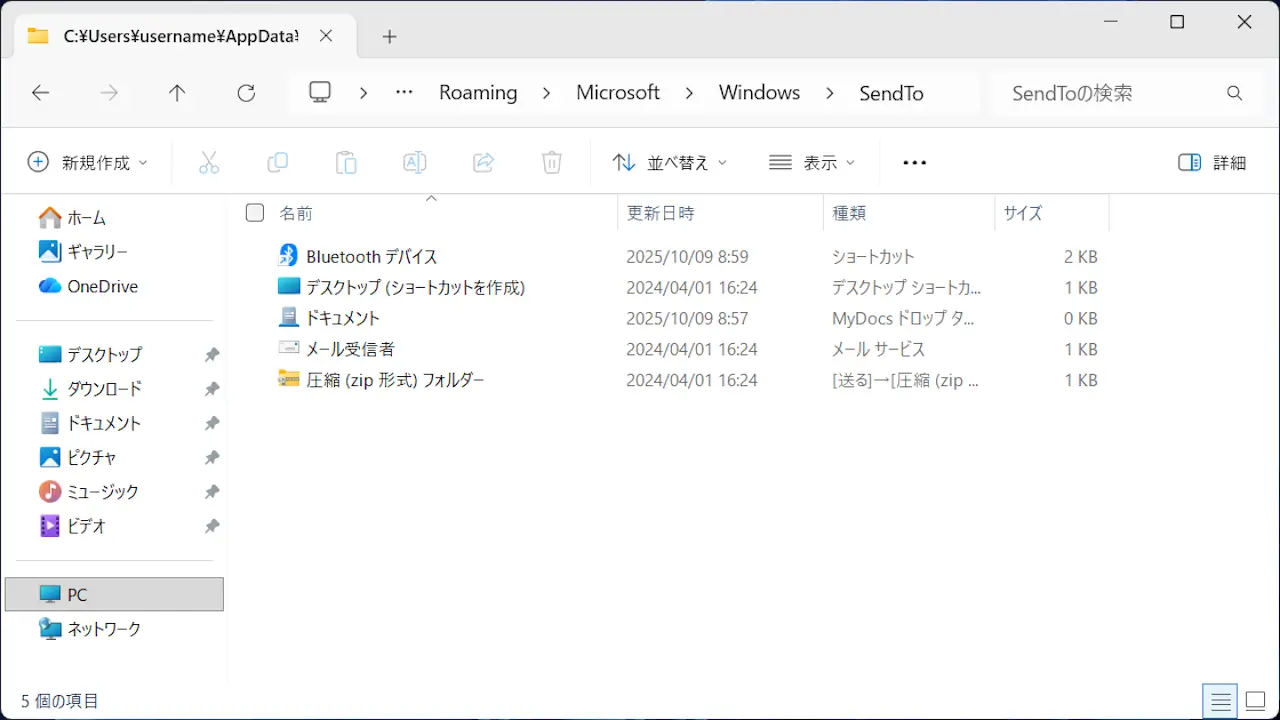Open the 新規作成 dropdown
1280x720 pixels.
coord(88,162)
